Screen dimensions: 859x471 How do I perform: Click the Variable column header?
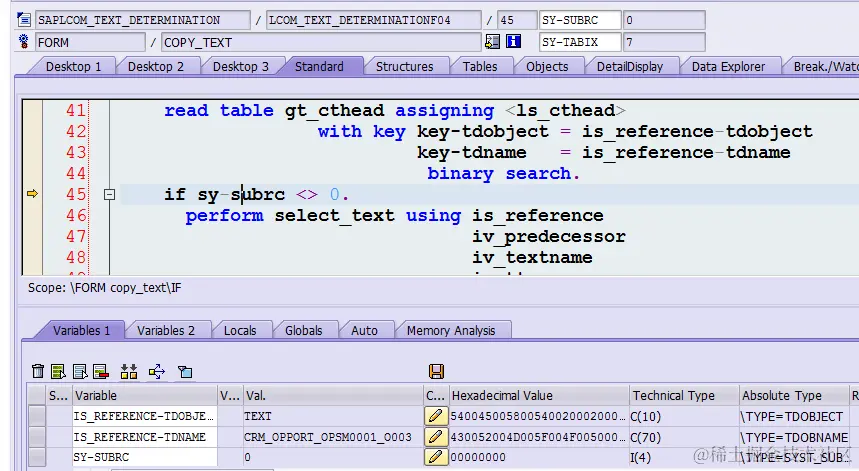click(145, 395)
